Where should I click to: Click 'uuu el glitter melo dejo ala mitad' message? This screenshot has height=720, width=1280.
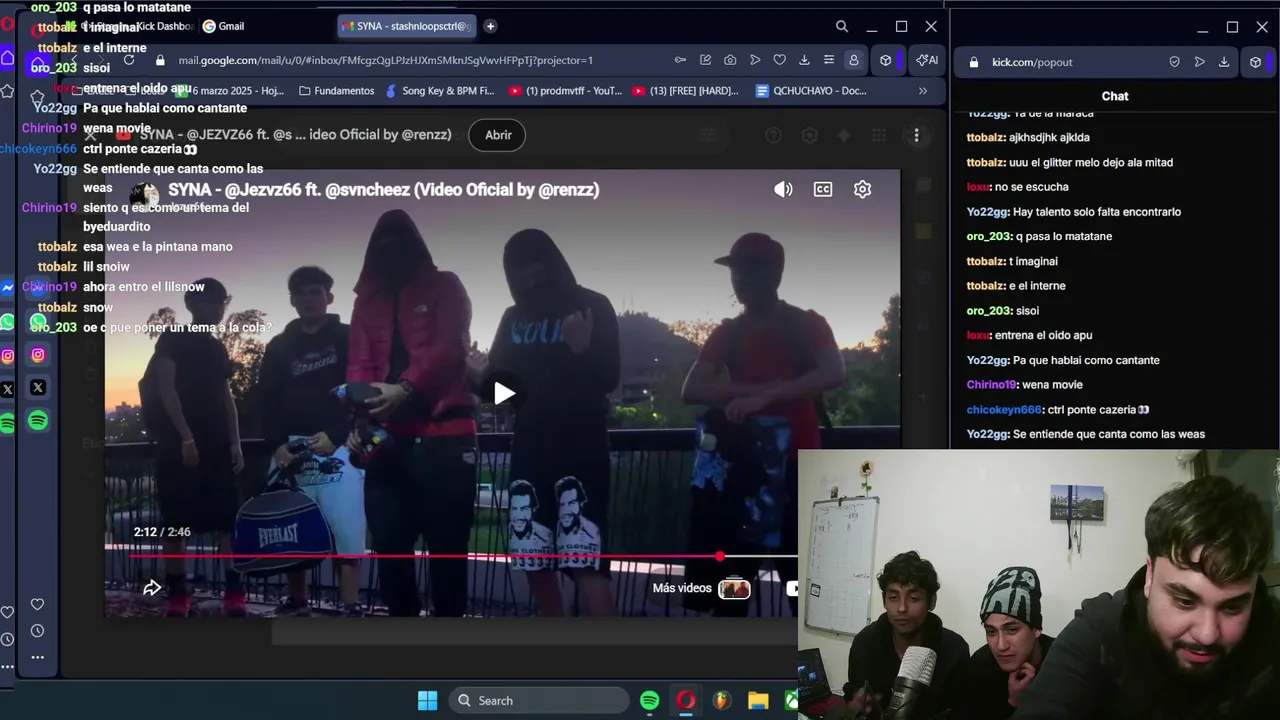click(x=1092, y=162)
